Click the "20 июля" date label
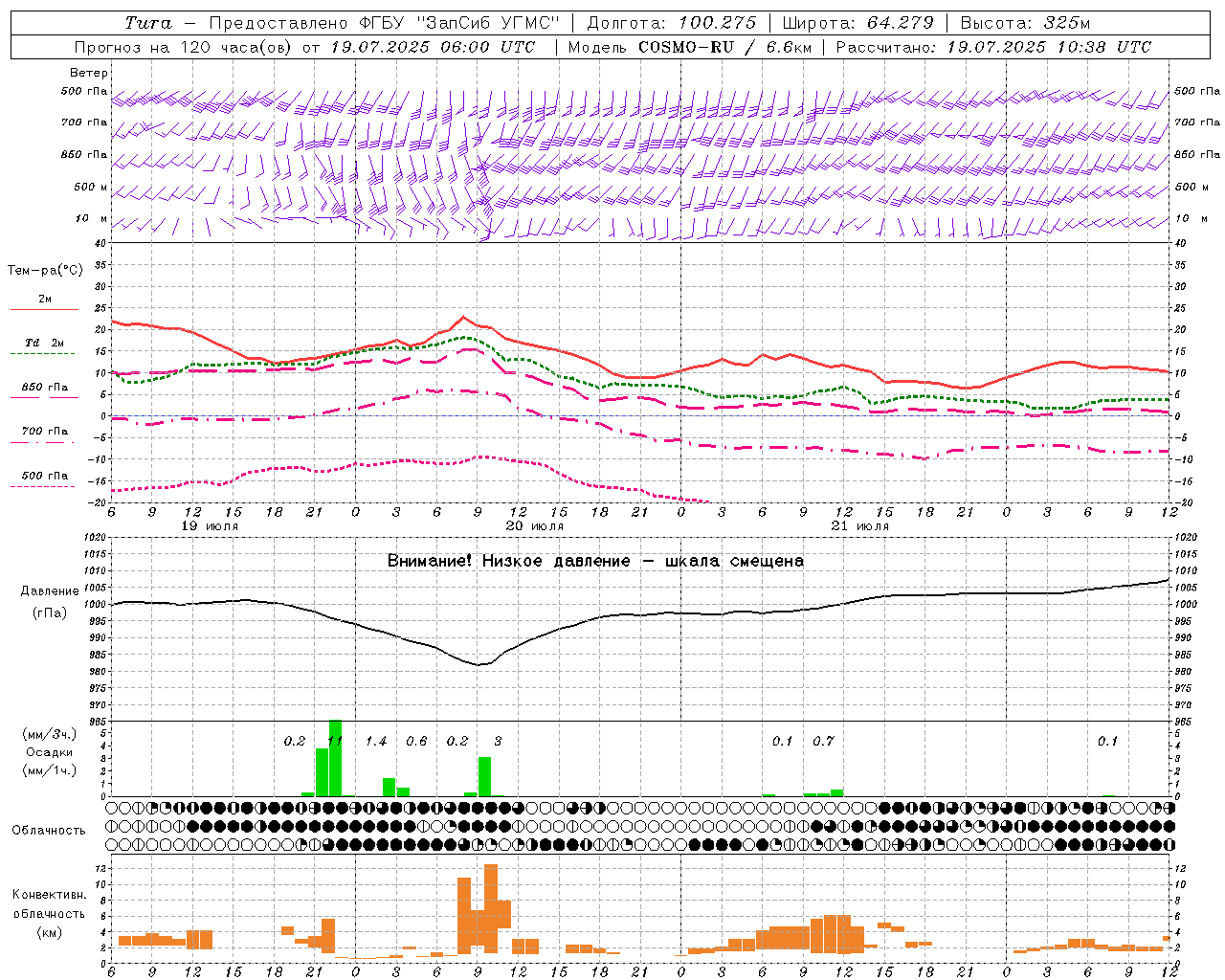1225x980 pixels. 534,526
